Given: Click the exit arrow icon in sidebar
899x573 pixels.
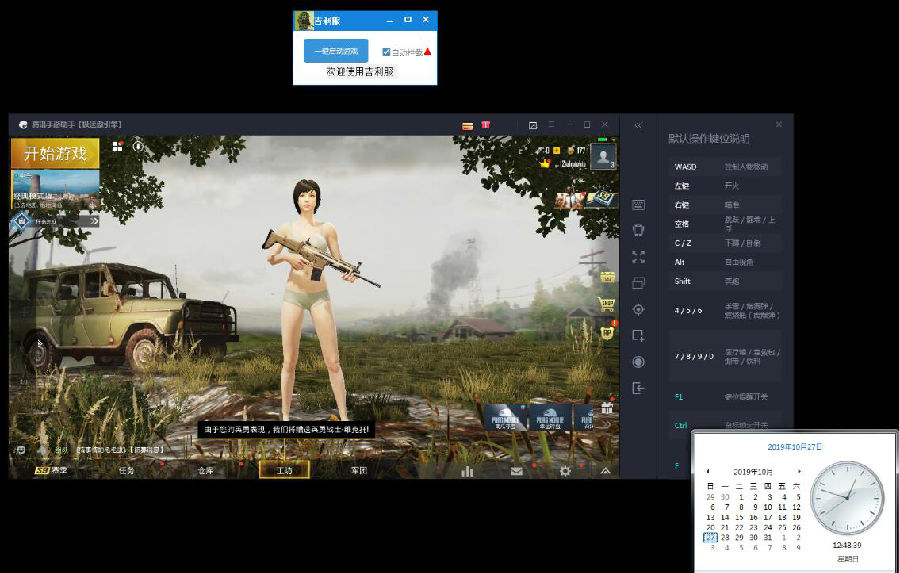Looking at the screenshot, I should click(x=638, y=388).
